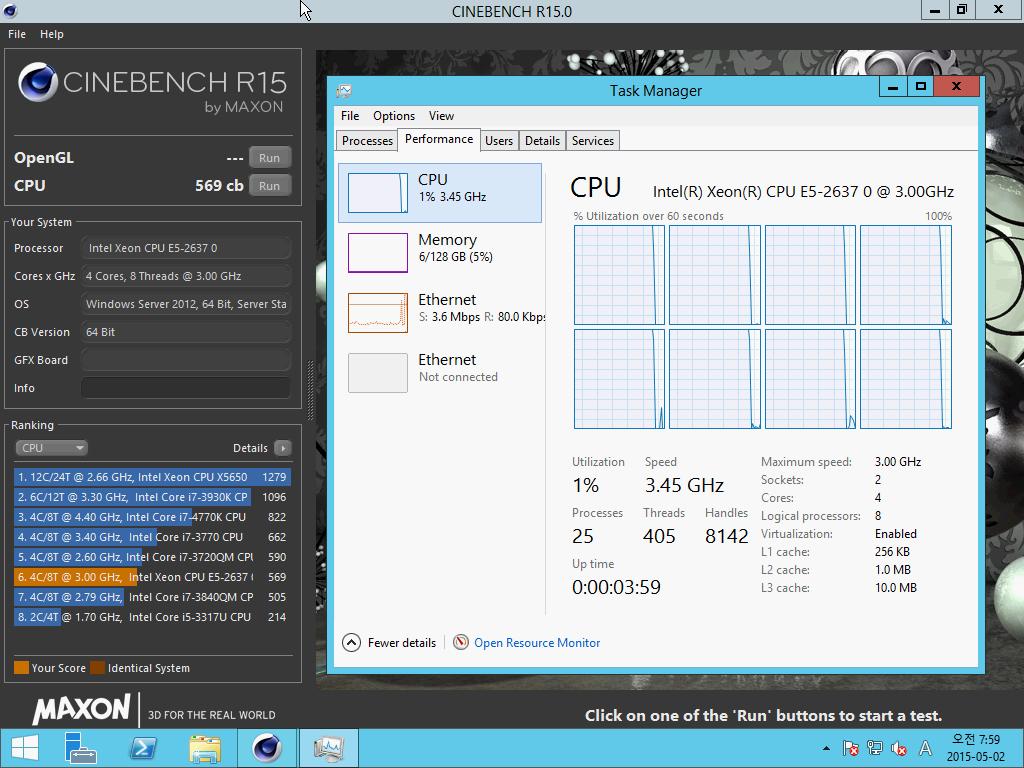The width and height of the screenshot is (1024, 768).
Task: Select ranking entry Intel Core i5-3317U
Action: 152,617
